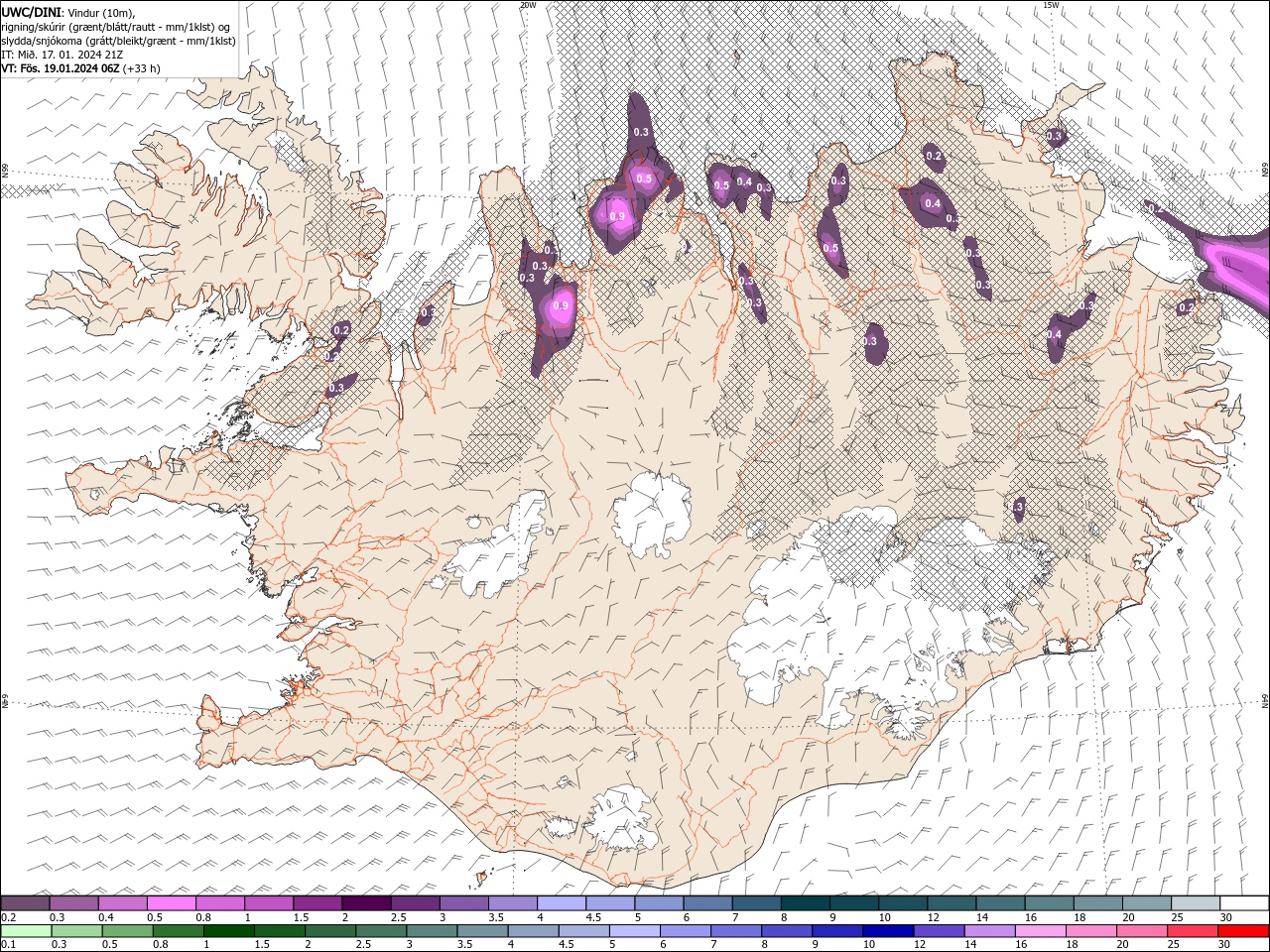Screen dimensions: 1270x952
Task: Click the top-row legend swatch between 3 and 3.5
Action: pyautogui.click(x=464, y=903)
